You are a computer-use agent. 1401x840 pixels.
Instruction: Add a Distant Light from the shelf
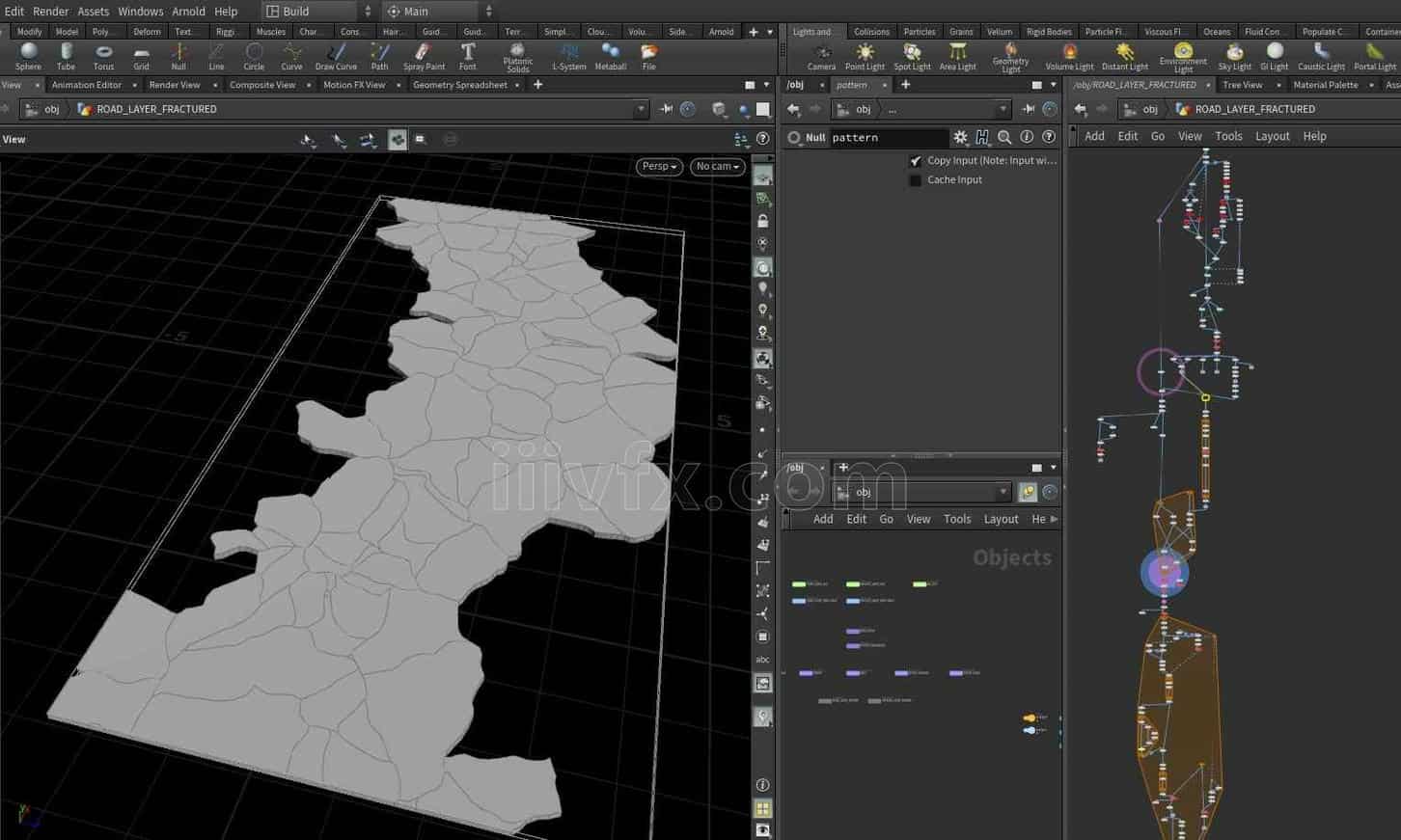1125,57
